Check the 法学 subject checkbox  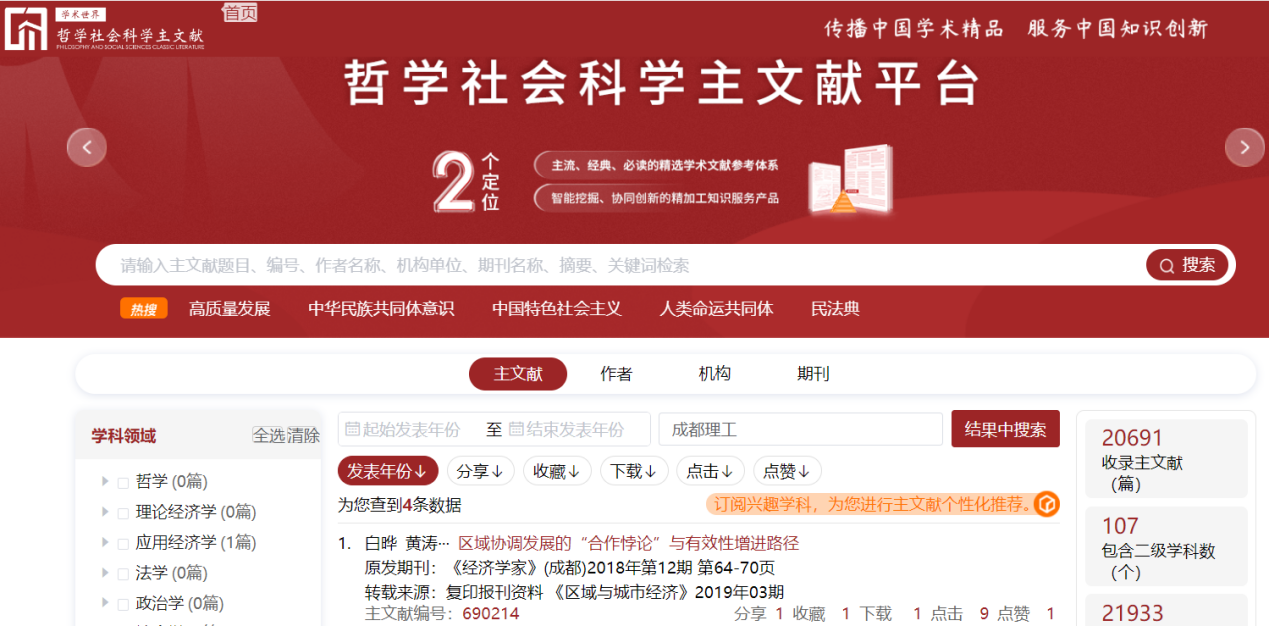pos(123,575)
